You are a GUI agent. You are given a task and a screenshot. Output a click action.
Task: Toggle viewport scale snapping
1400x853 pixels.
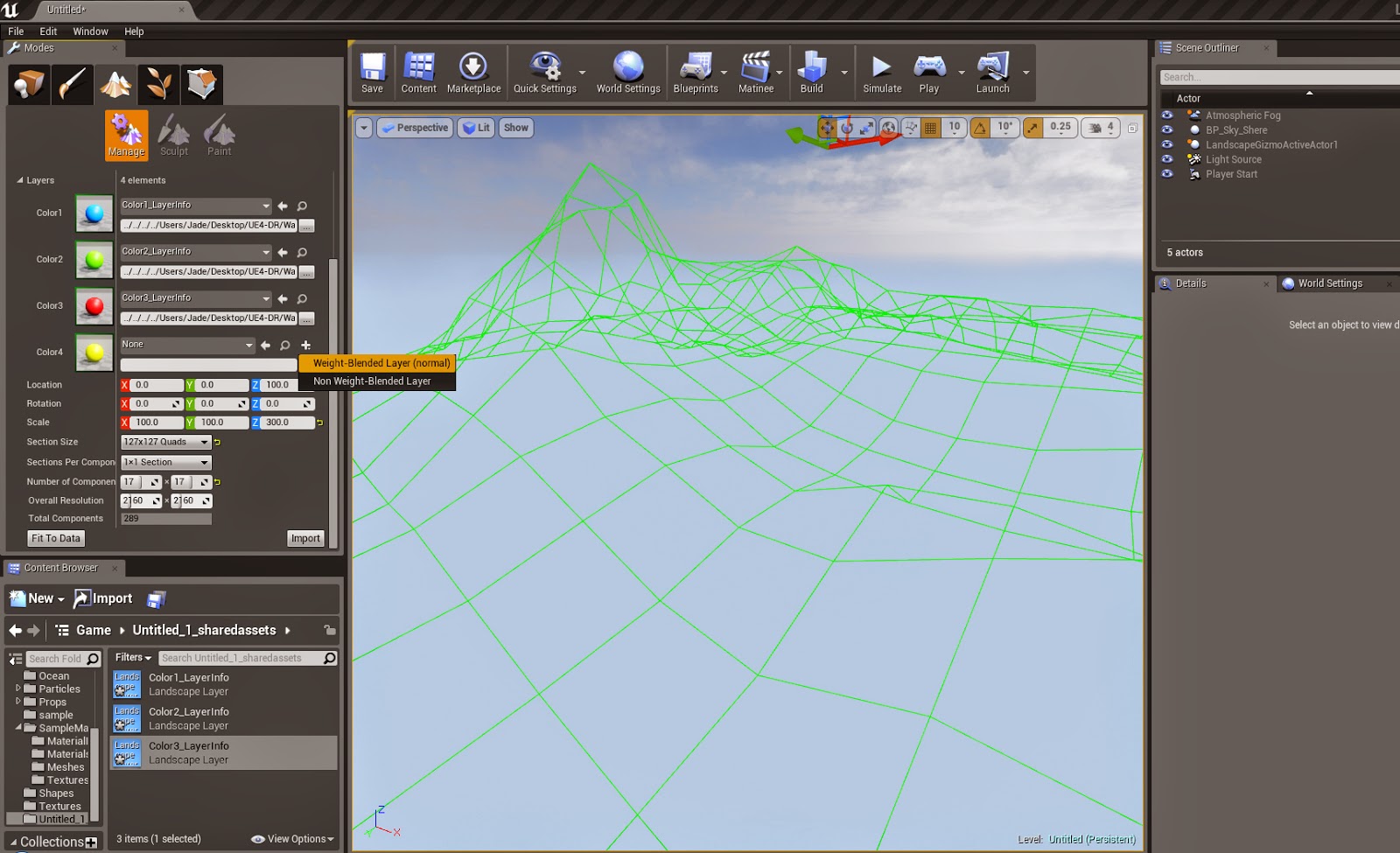click(1033, 128)
